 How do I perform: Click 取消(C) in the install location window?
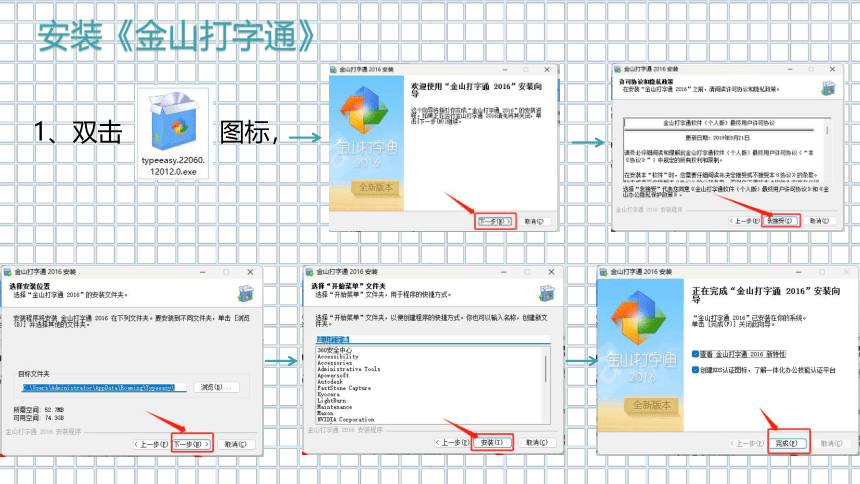236,444
